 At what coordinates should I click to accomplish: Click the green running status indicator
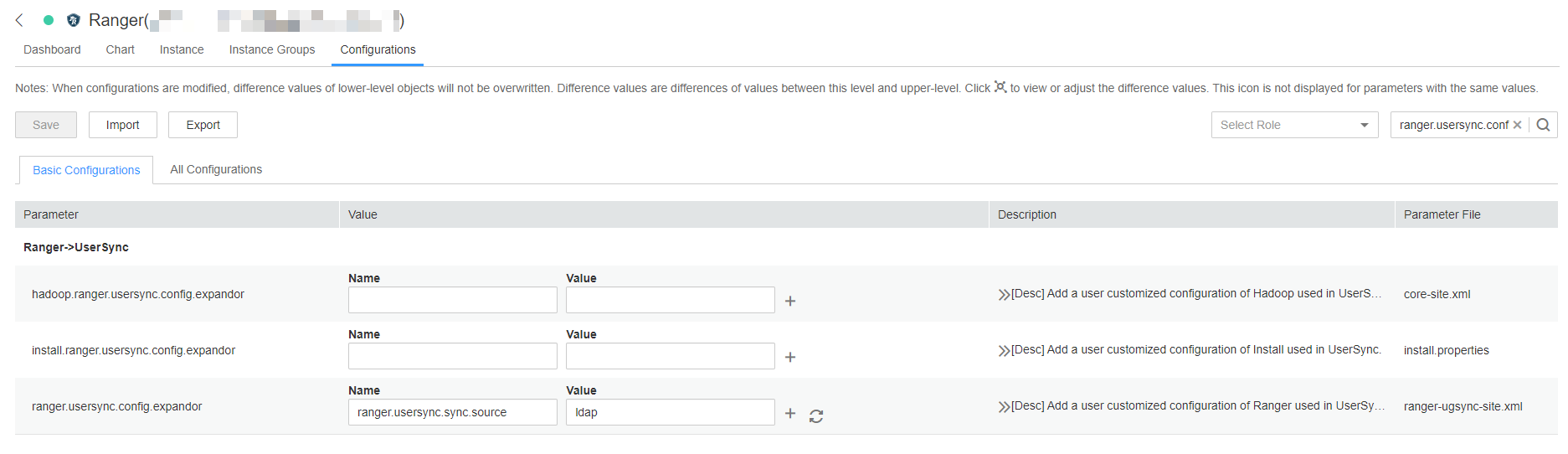pos(49,20)
